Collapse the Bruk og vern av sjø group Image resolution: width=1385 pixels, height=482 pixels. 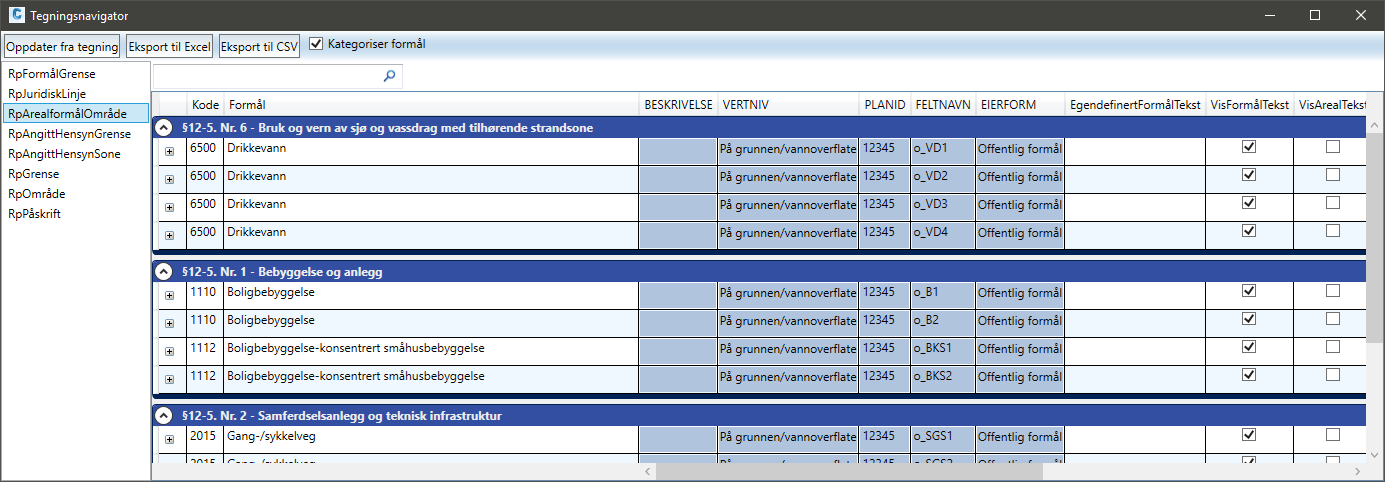[x=163, y=128]
